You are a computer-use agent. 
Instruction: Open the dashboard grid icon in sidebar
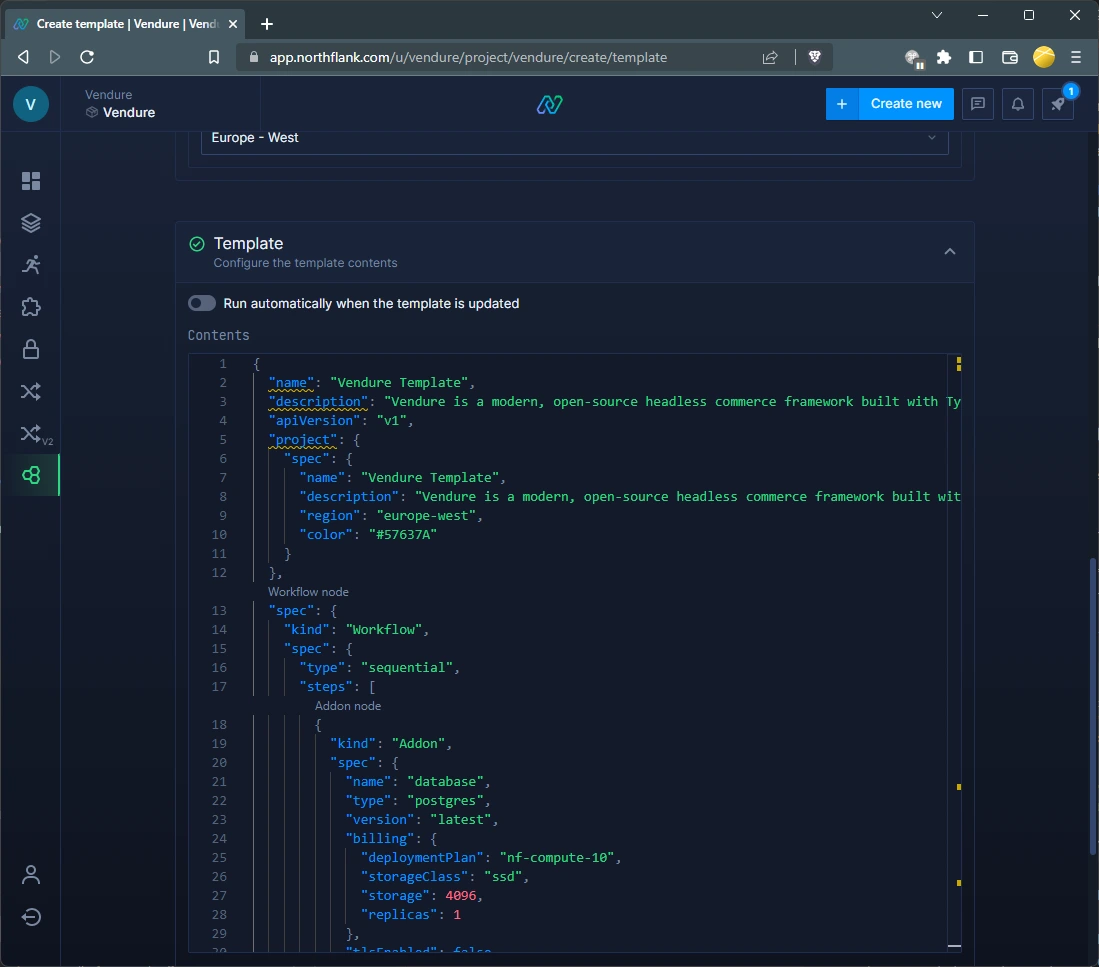31,181
